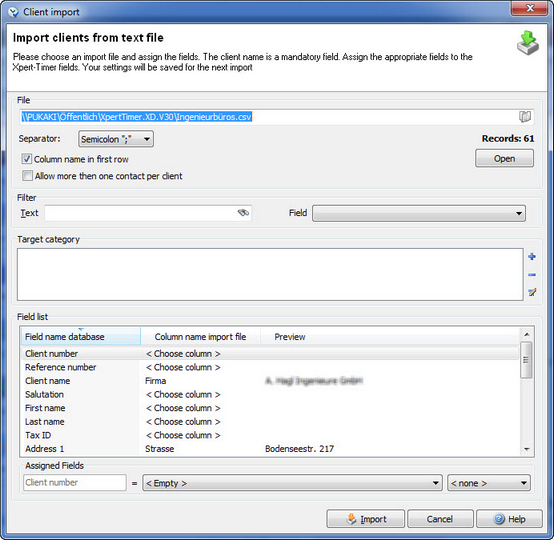554x540 pixels.
Task: Click 'Records: 61' label
Action: 508,139
